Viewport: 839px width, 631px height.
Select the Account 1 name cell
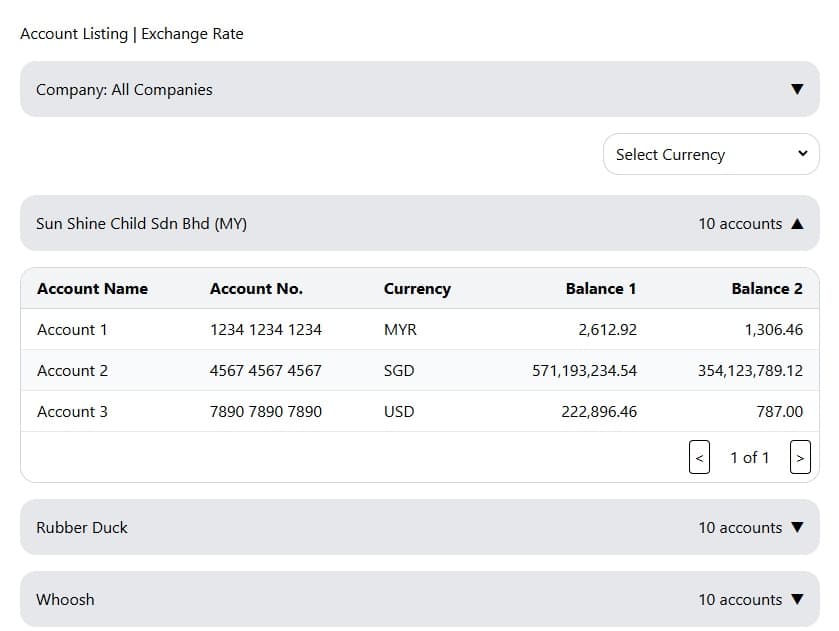[72, 329]
